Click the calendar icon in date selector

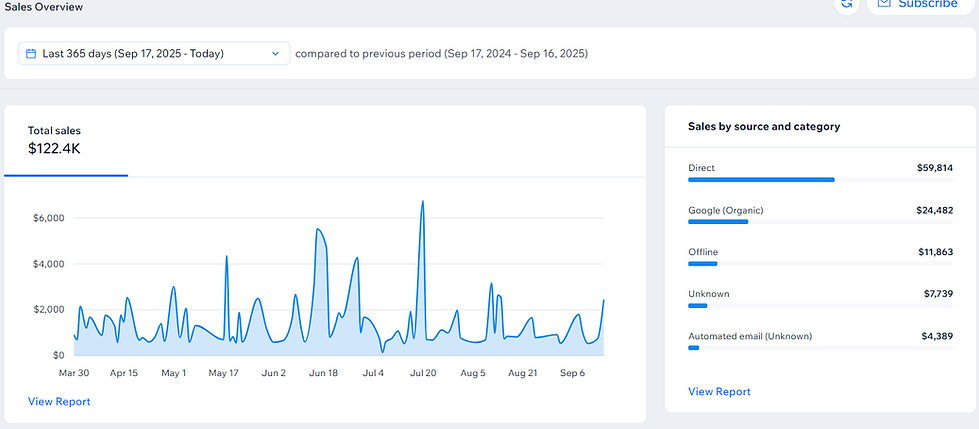(31, 54)
